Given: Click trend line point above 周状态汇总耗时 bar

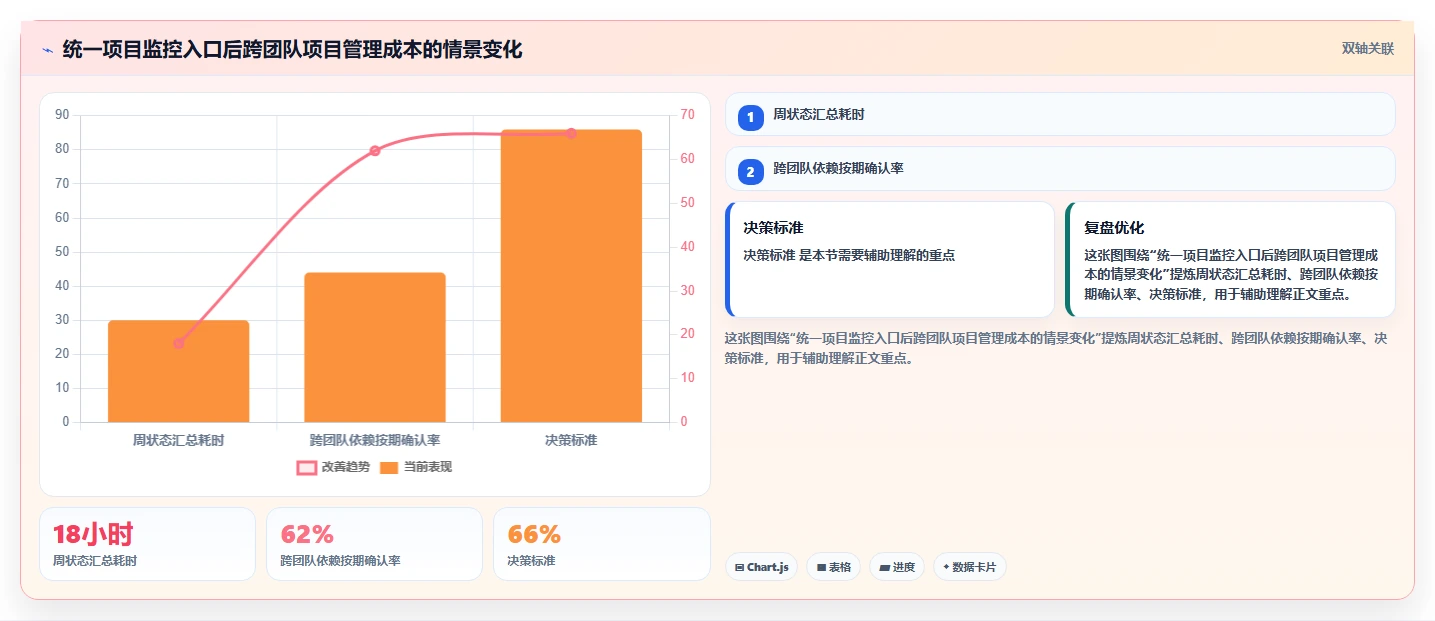Looking at the screenshot, I should pos(179,343).
